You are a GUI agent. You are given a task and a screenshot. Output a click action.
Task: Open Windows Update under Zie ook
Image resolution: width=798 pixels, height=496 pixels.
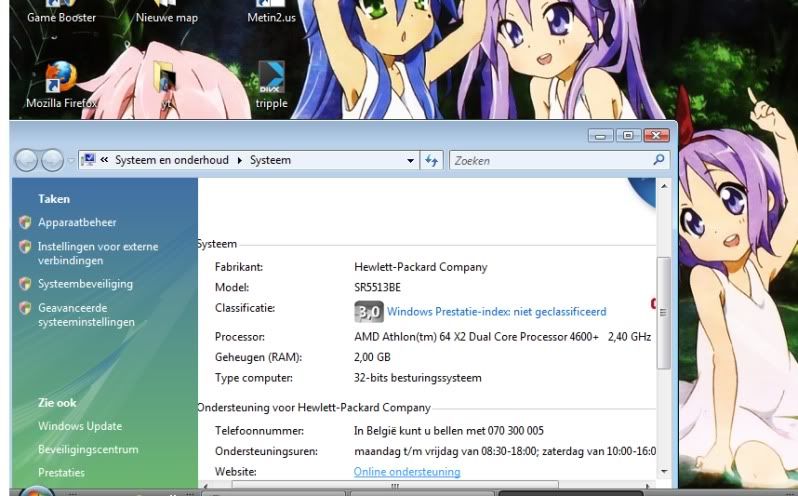point(80,426)
